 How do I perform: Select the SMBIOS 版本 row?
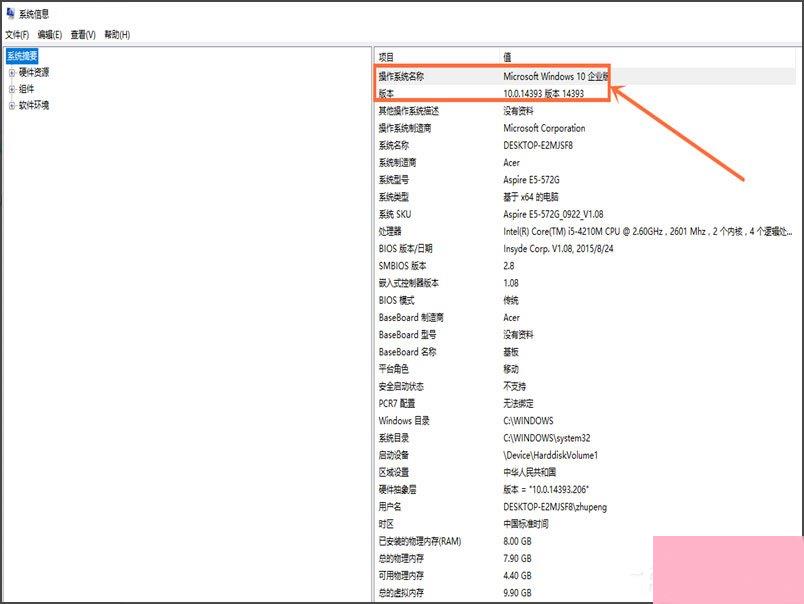coord(585,266)
